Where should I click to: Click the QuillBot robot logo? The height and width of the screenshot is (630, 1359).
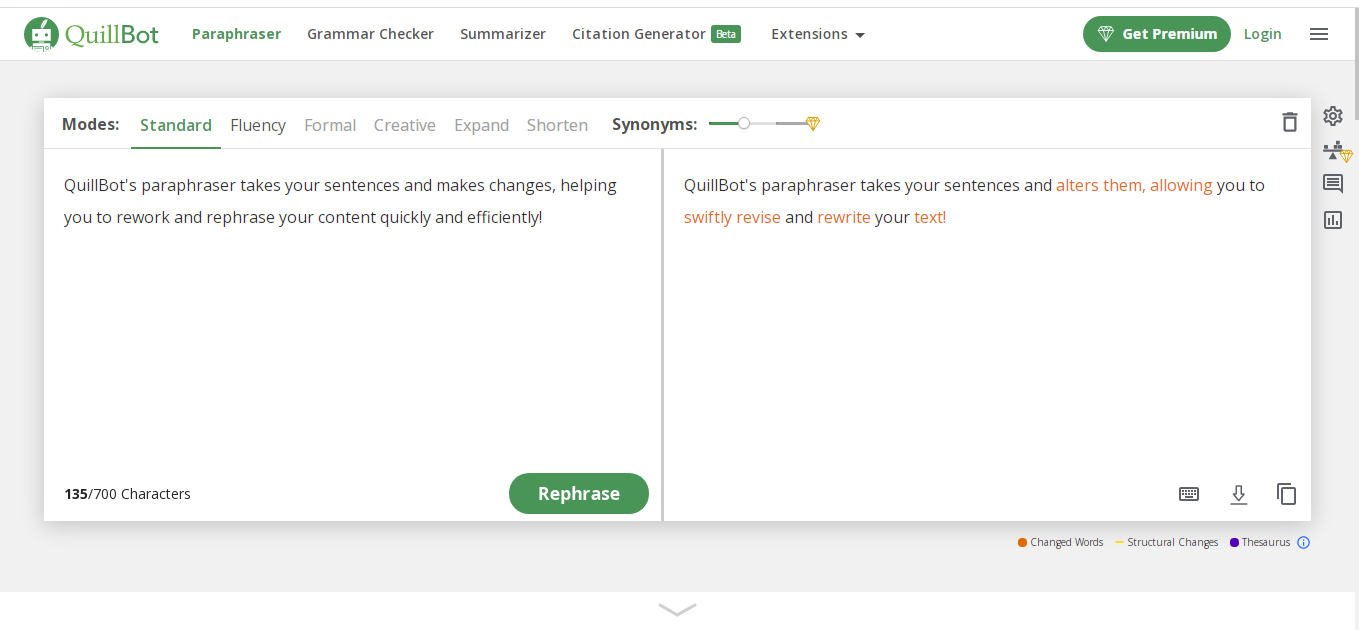42,34
